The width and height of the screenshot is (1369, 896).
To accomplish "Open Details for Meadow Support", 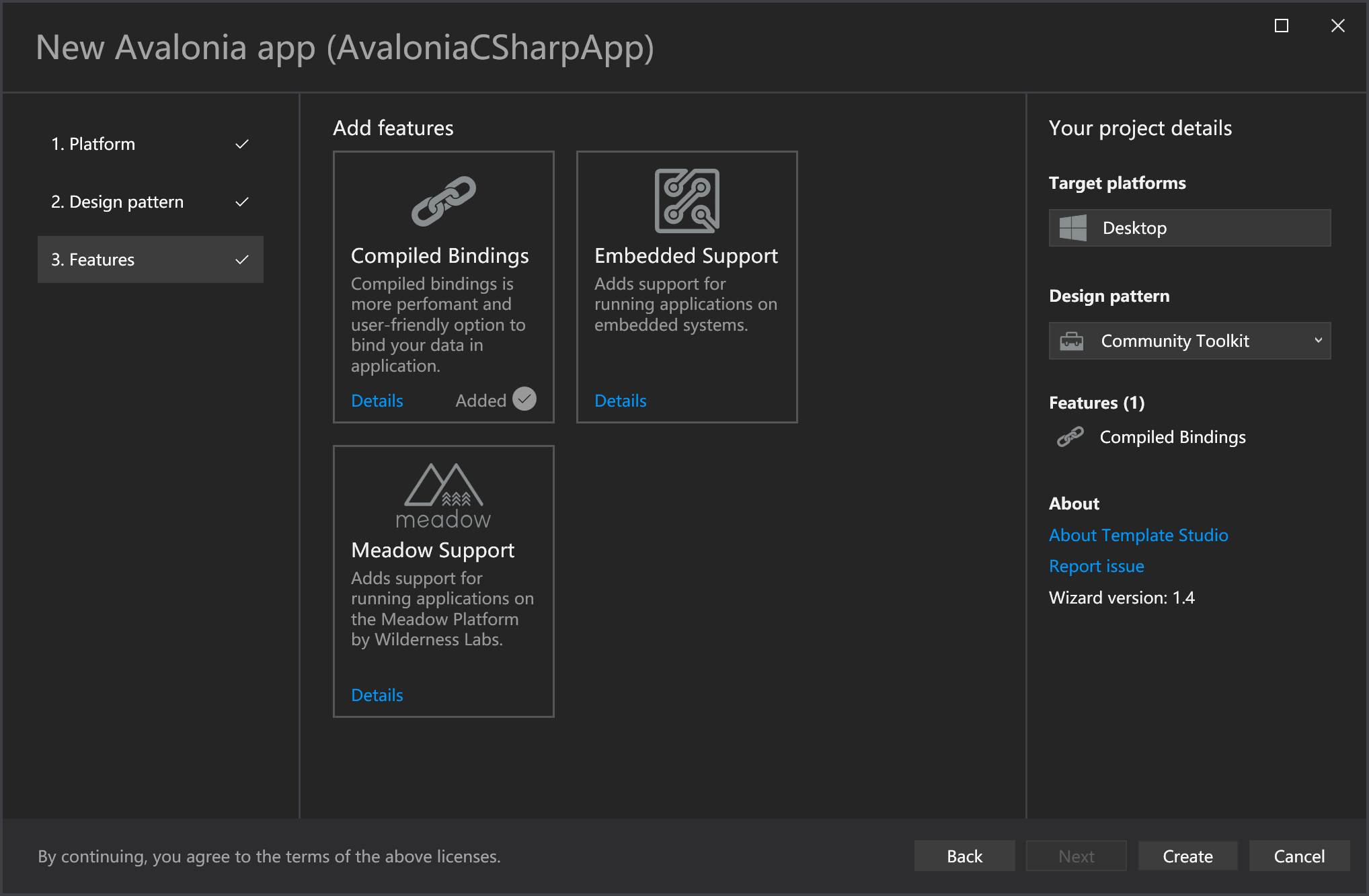I will click(377, 695).
